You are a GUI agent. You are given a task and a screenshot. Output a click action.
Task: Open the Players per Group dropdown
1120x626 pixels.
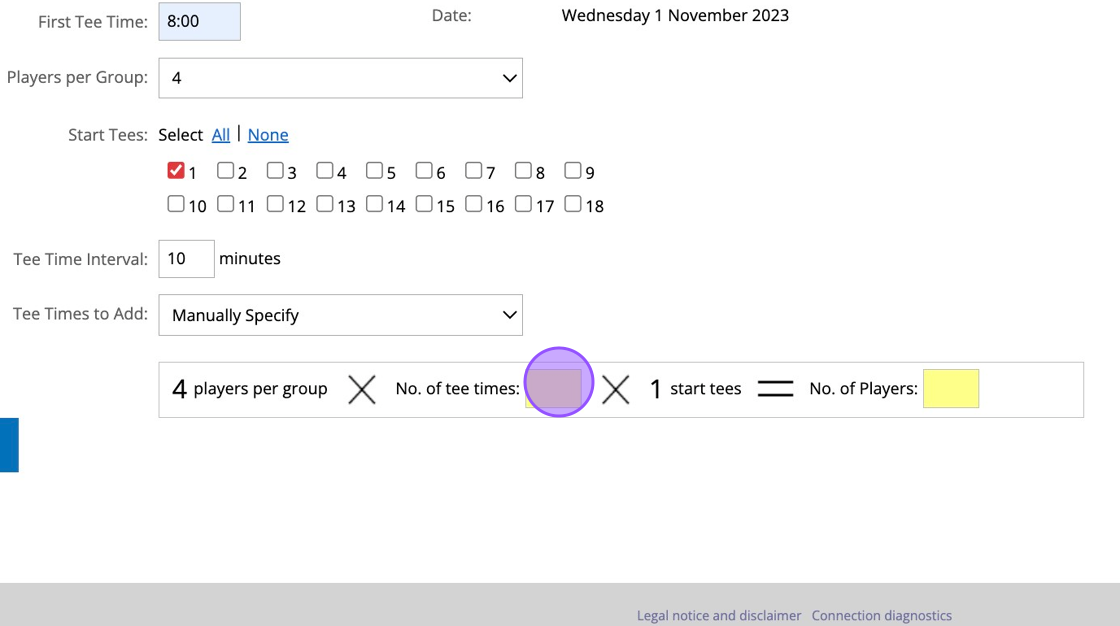pos(340,78)
